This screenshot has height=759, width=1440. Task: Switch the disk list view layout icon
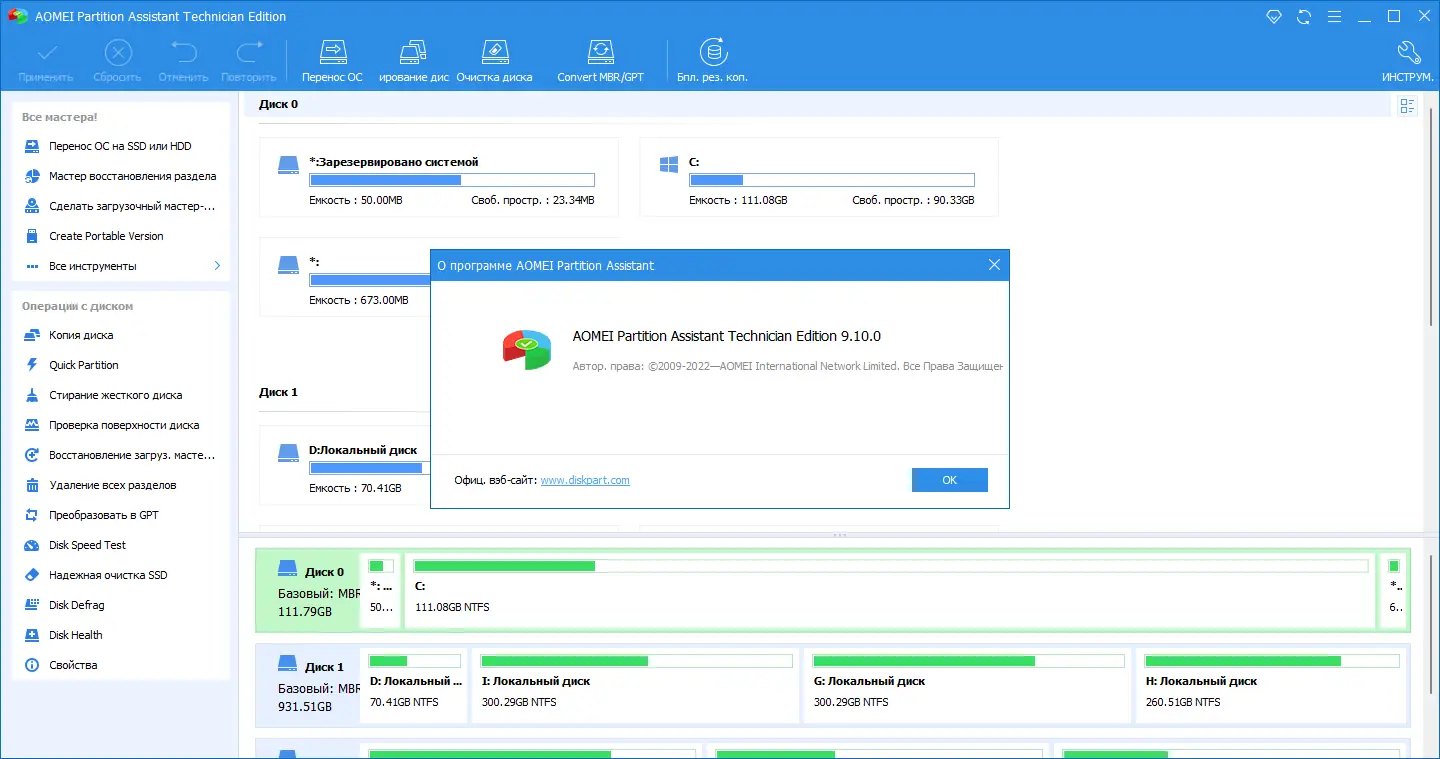(1408, 106)
